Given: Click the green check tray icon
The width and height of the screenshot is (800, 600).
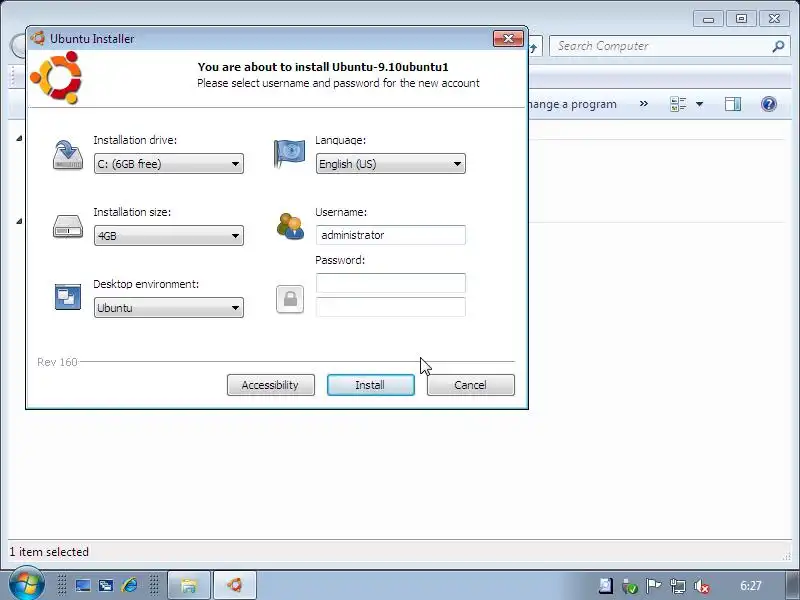Looking at the screenshot, I should (x=630, y=587).
